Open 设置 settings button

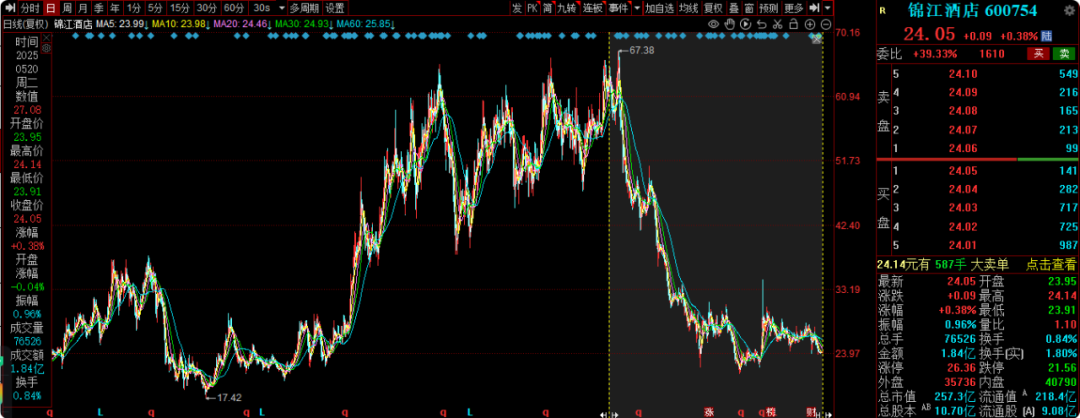click(335, 8)
